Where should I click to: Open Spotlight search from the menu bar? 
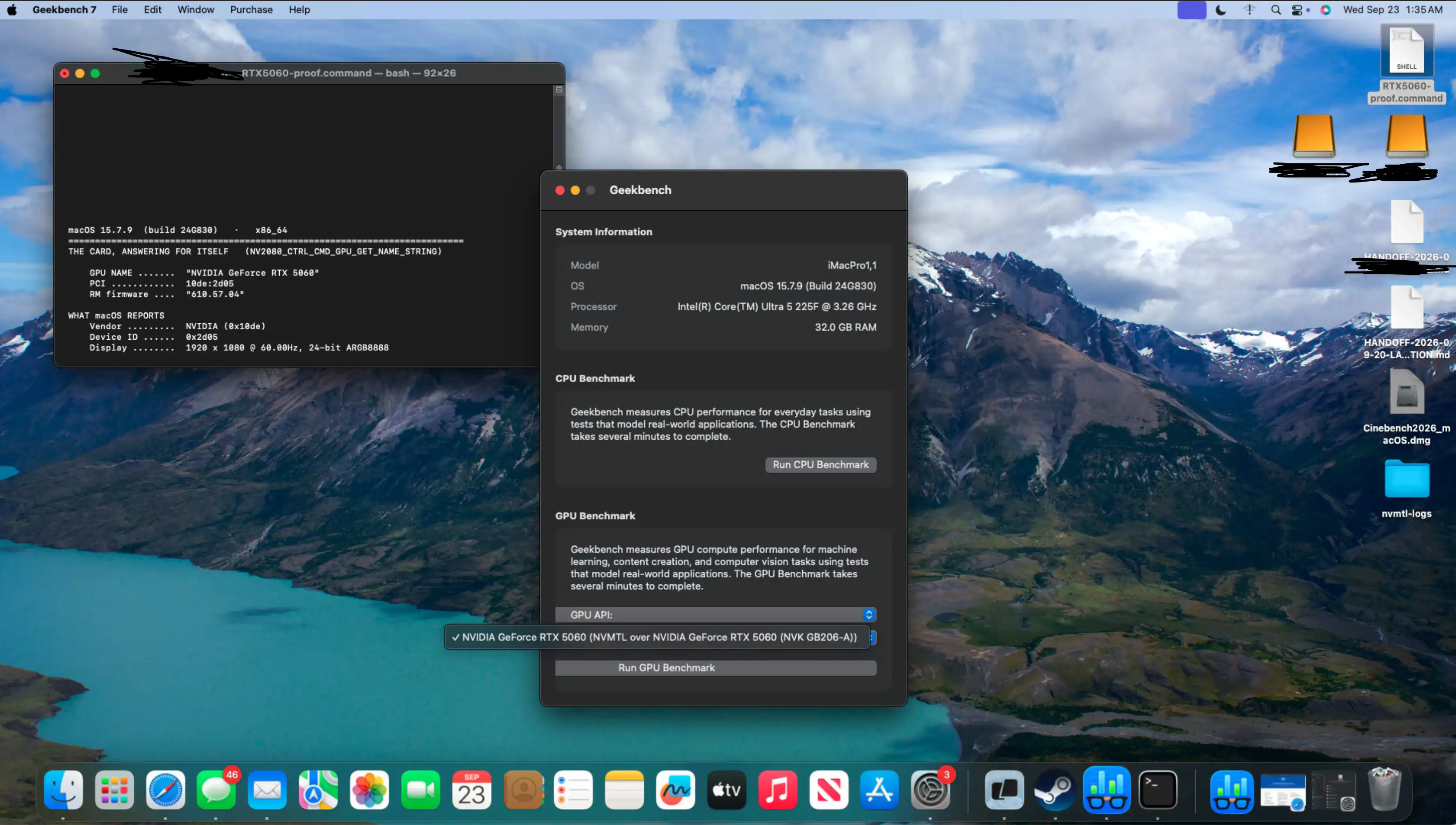coord(1276,10)
